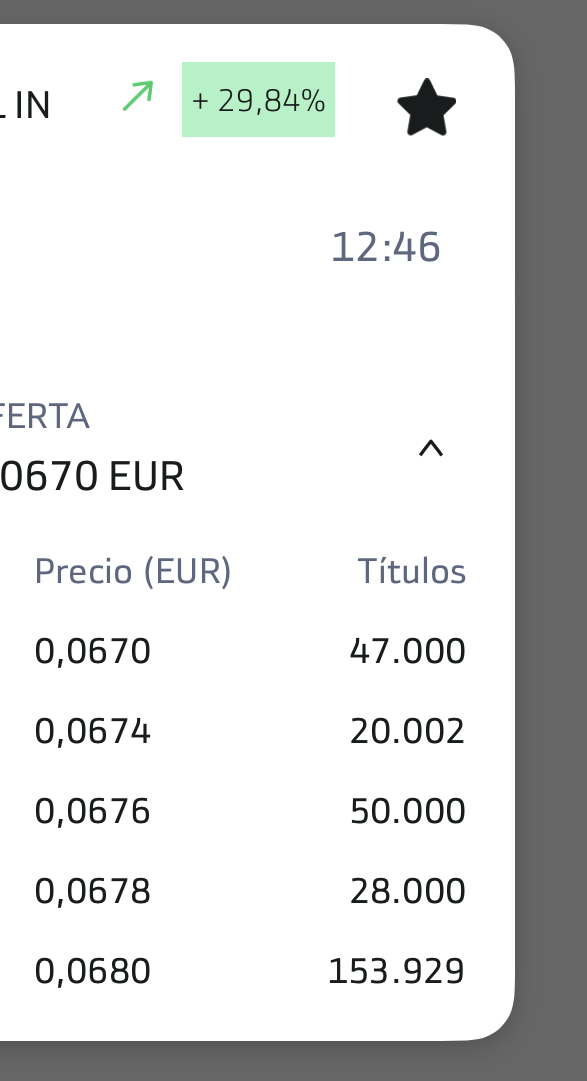Select the 0670 EUR best offer price
Viewport: 587px width, 1081px height.
(x=90, y=476)
